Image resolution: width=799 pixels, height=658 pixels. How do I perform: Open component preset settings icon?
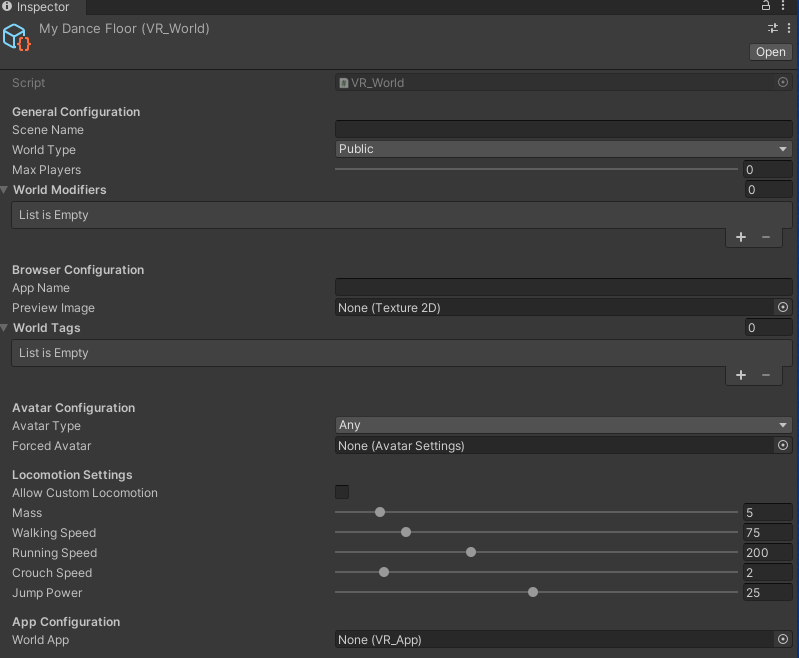tap(773, 29)
